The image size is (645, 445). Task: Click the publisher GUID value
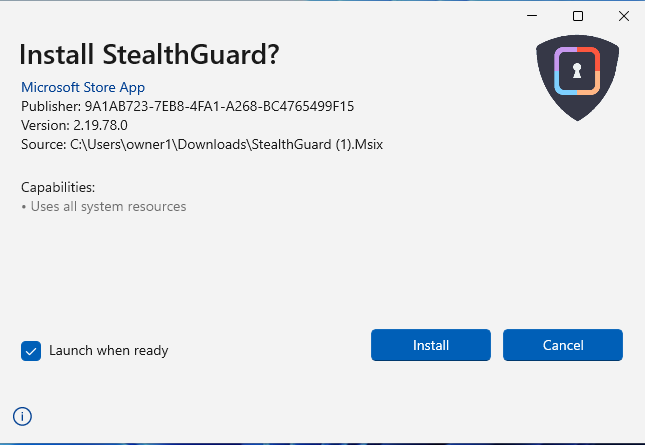[220, 106]
